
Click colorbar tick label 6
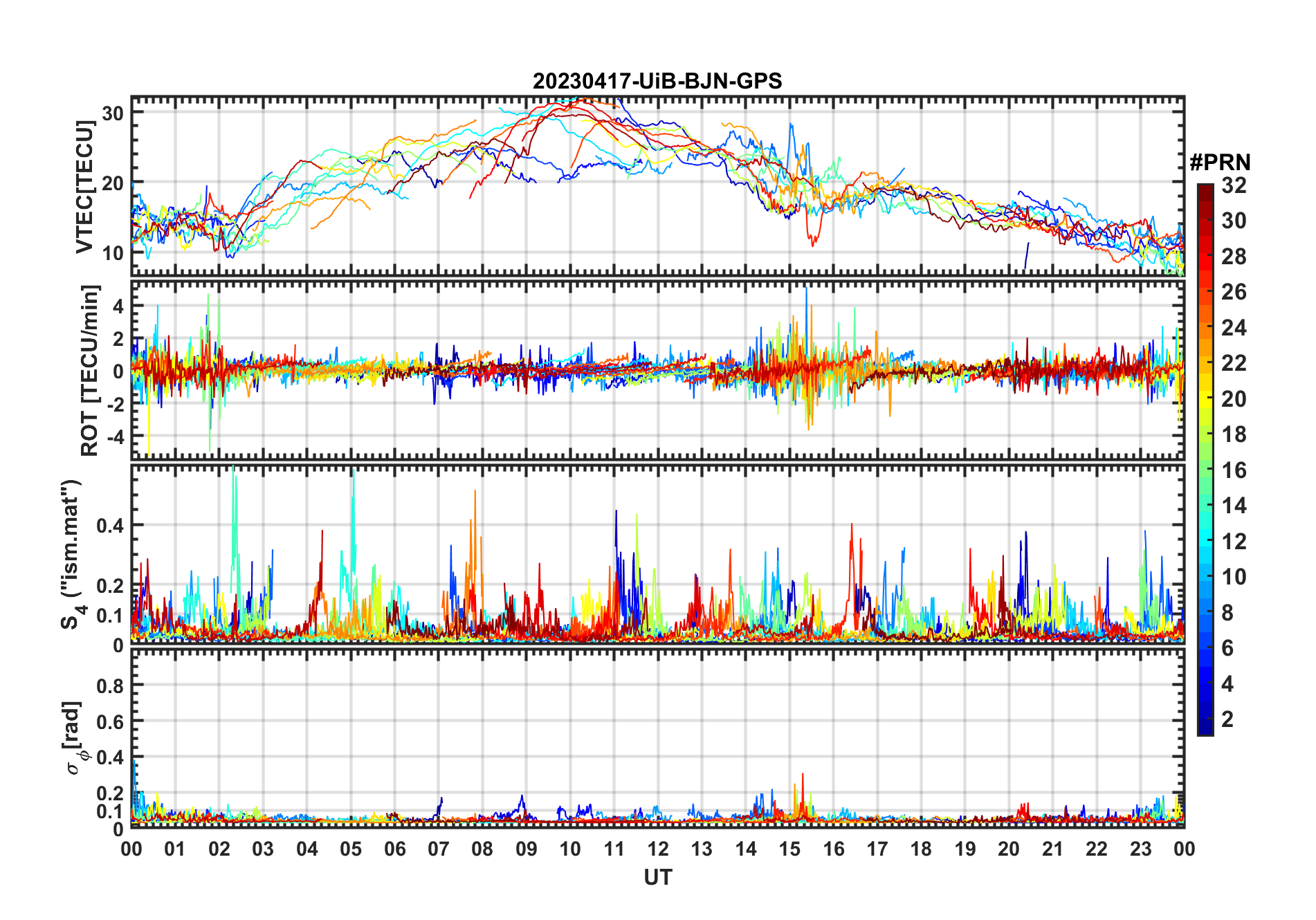coord(1227,648)
